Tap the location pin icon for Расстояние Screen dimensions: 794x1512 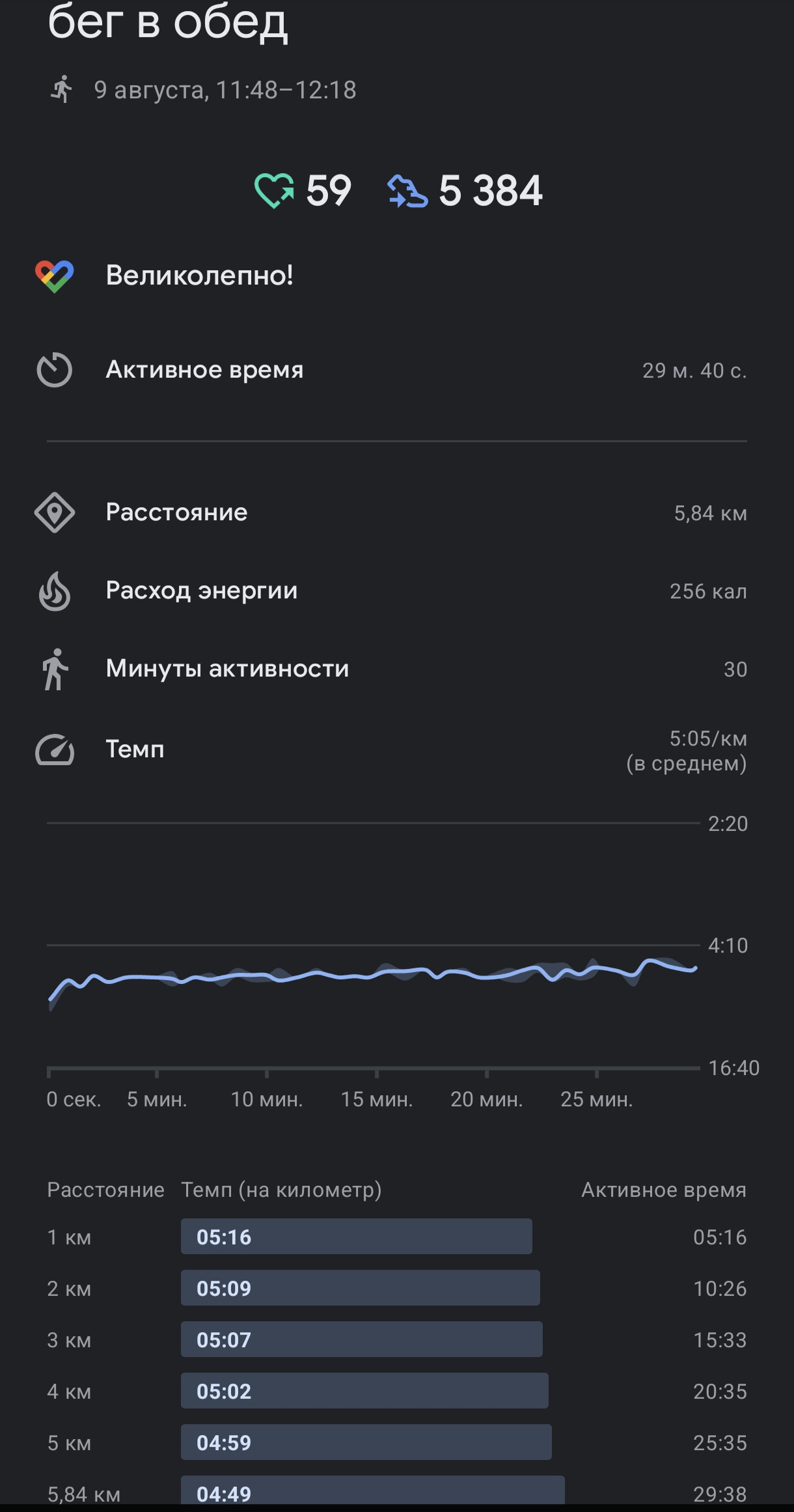click(55, 512)
